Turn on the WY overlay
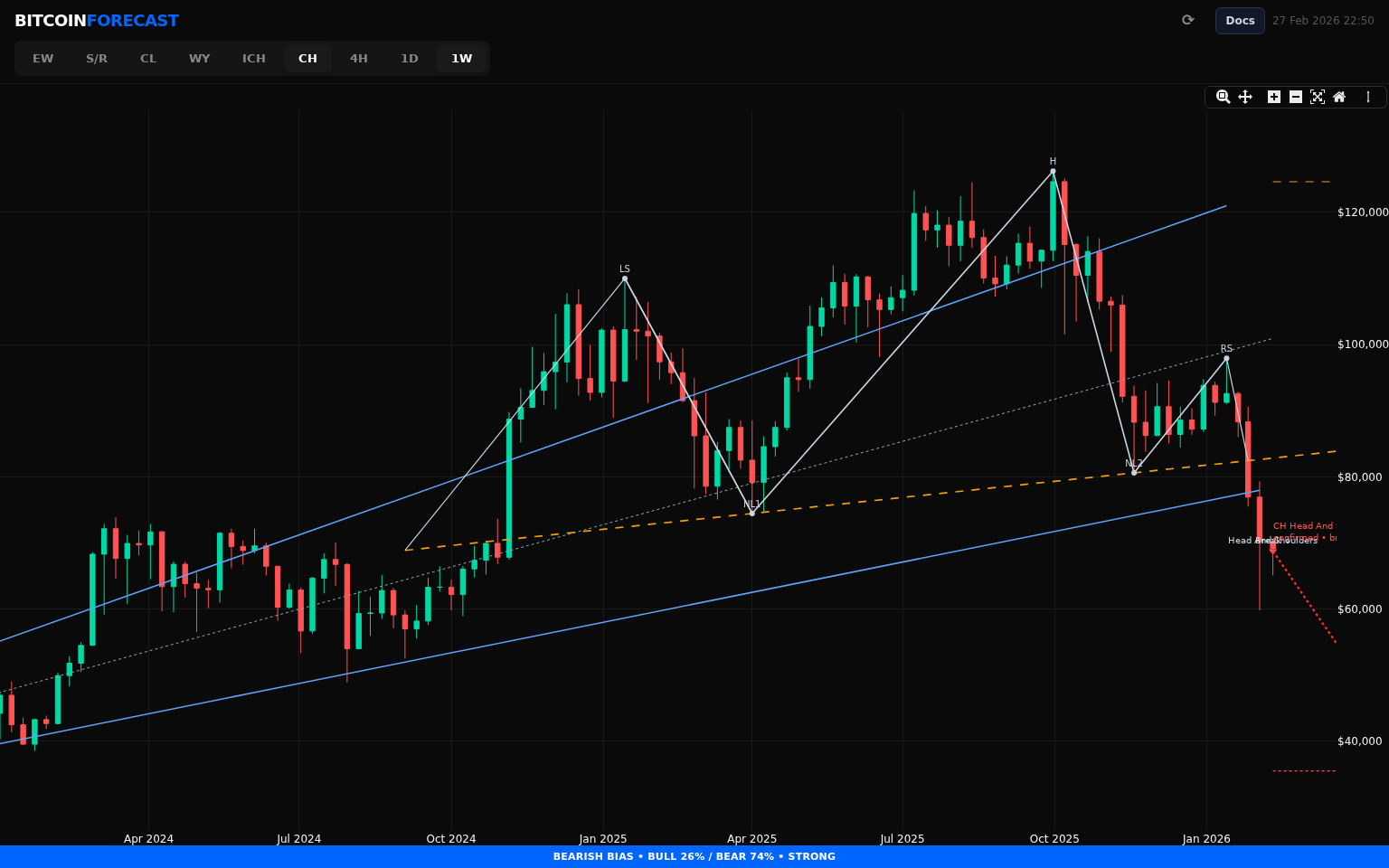 (x=200, y=59)
